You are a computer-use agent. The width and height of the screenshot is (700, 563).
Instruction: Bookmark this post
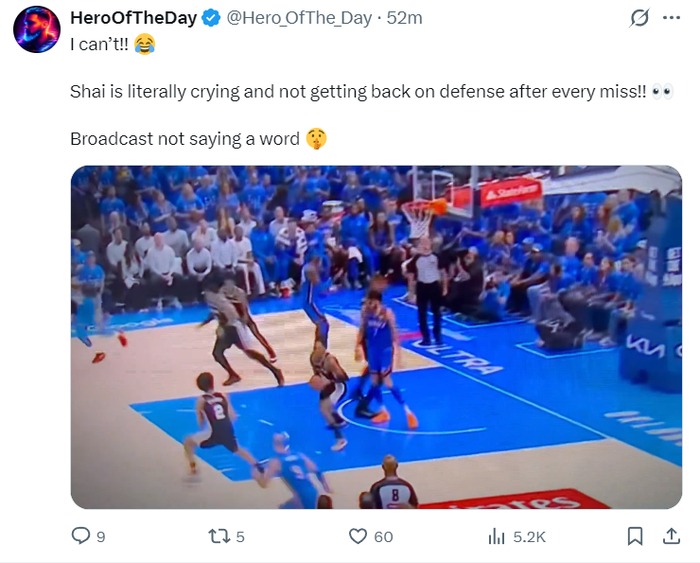coord(635,536)
